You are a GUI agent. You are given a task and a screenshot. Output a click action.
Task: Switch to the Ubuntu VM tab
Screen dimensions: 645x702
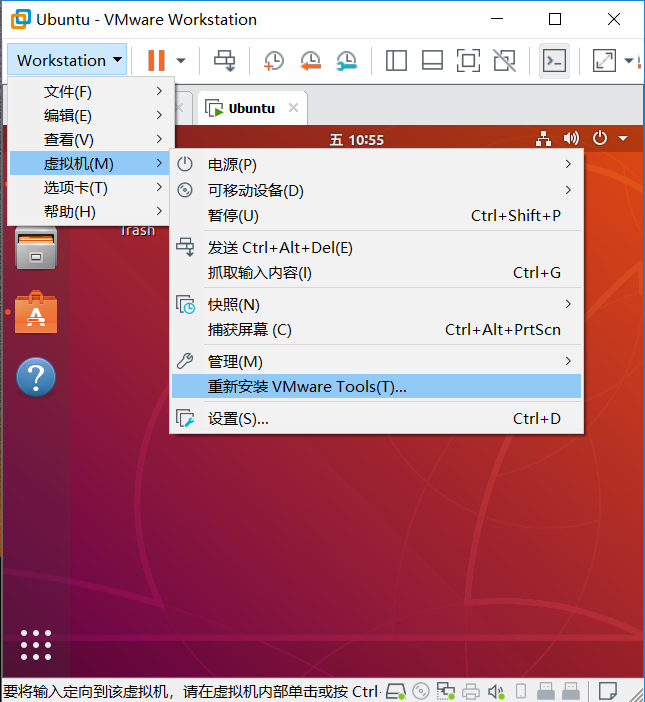coord(252,108)
